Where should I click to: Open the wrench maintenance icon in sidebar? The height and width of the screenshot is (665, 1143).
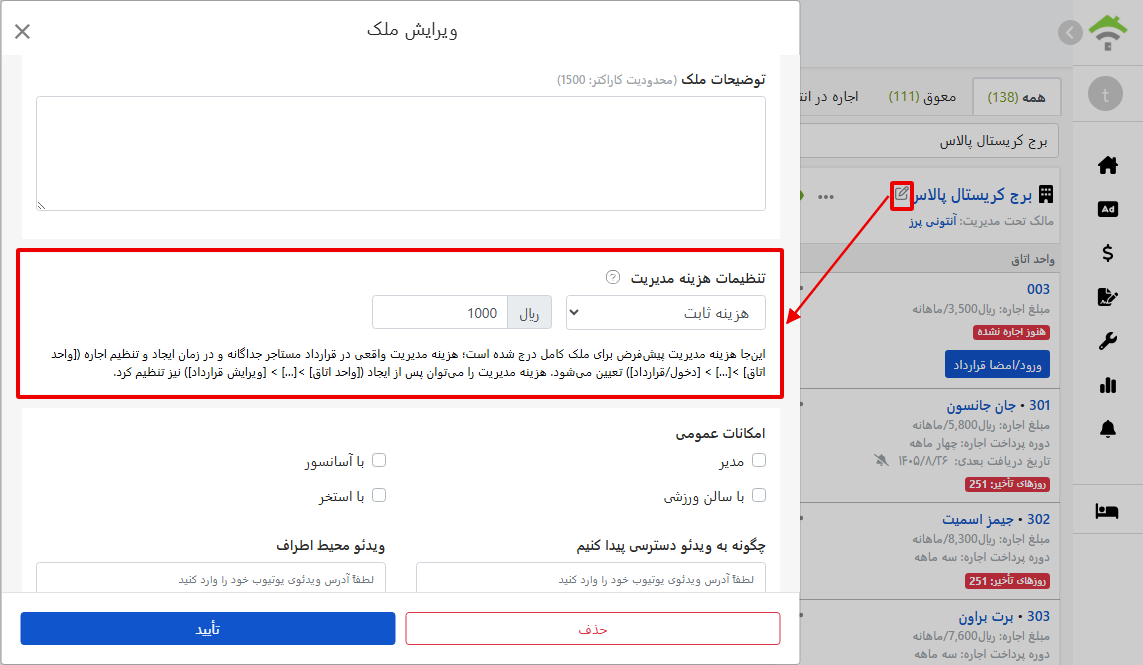tap(1107, 341)
